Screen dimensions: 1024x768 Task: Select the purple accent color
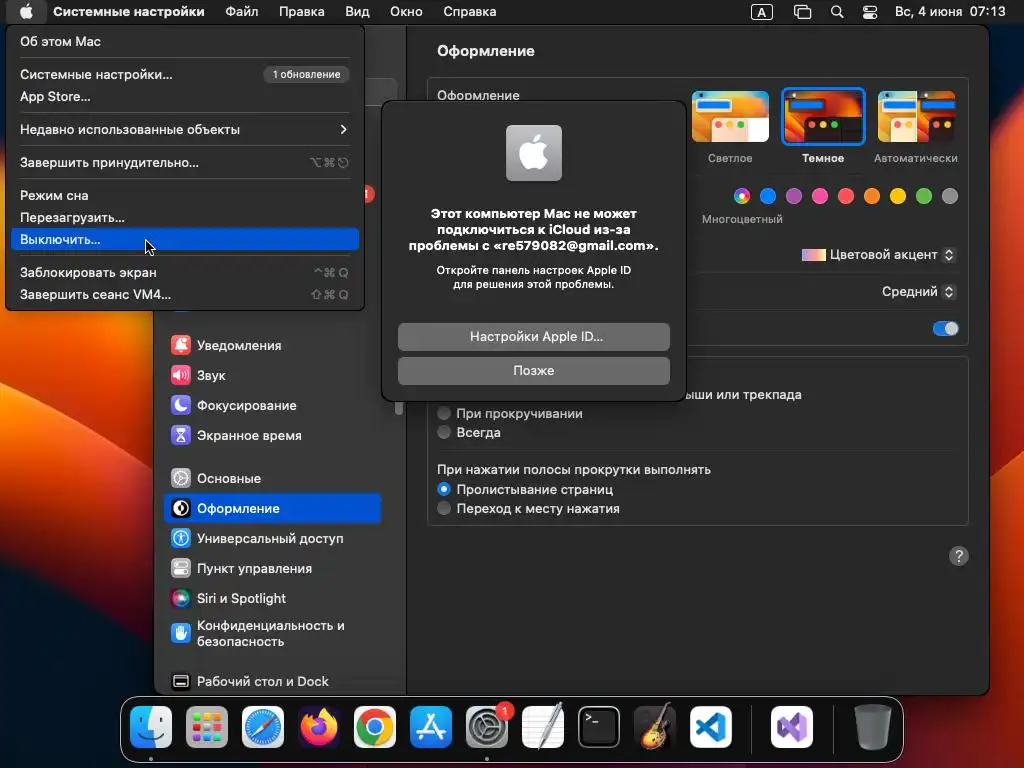(794, 196)
